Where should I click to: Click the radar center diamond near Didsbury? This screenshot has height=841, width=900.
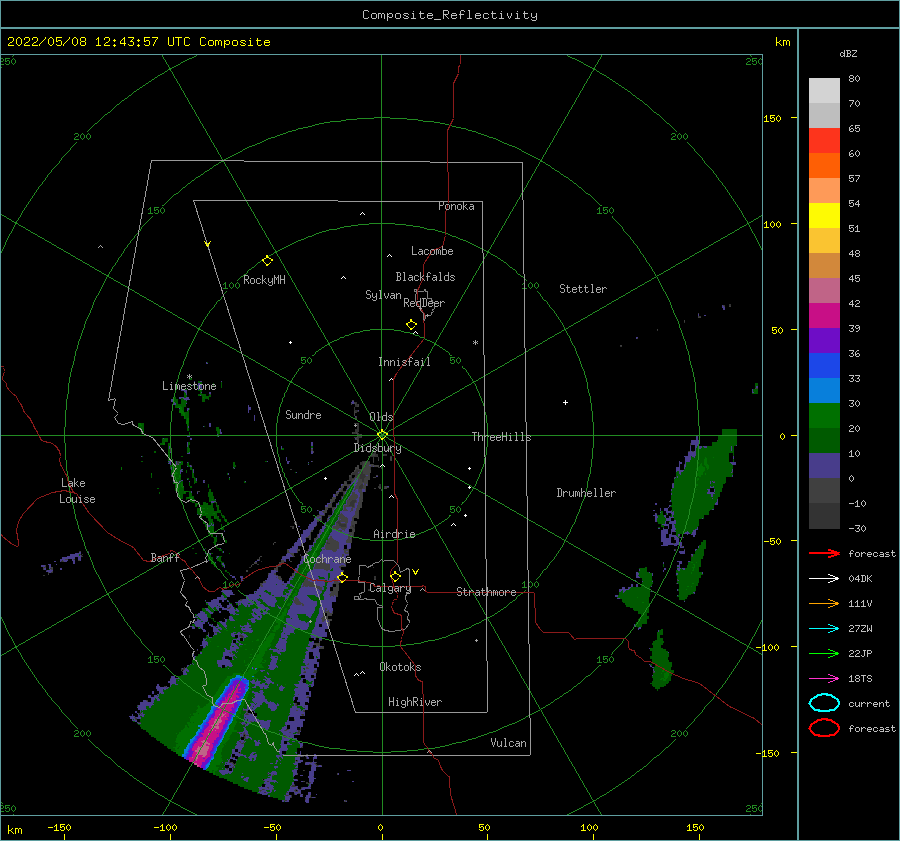tap(382, 435)
